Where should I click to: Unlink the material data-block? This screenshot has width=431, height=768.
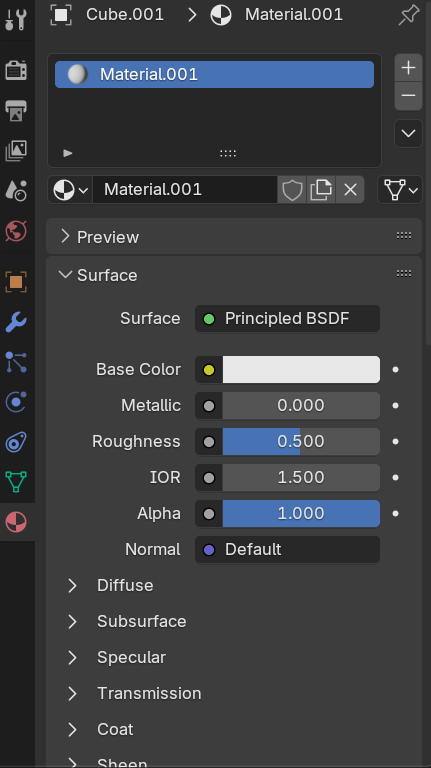point(350,190)
